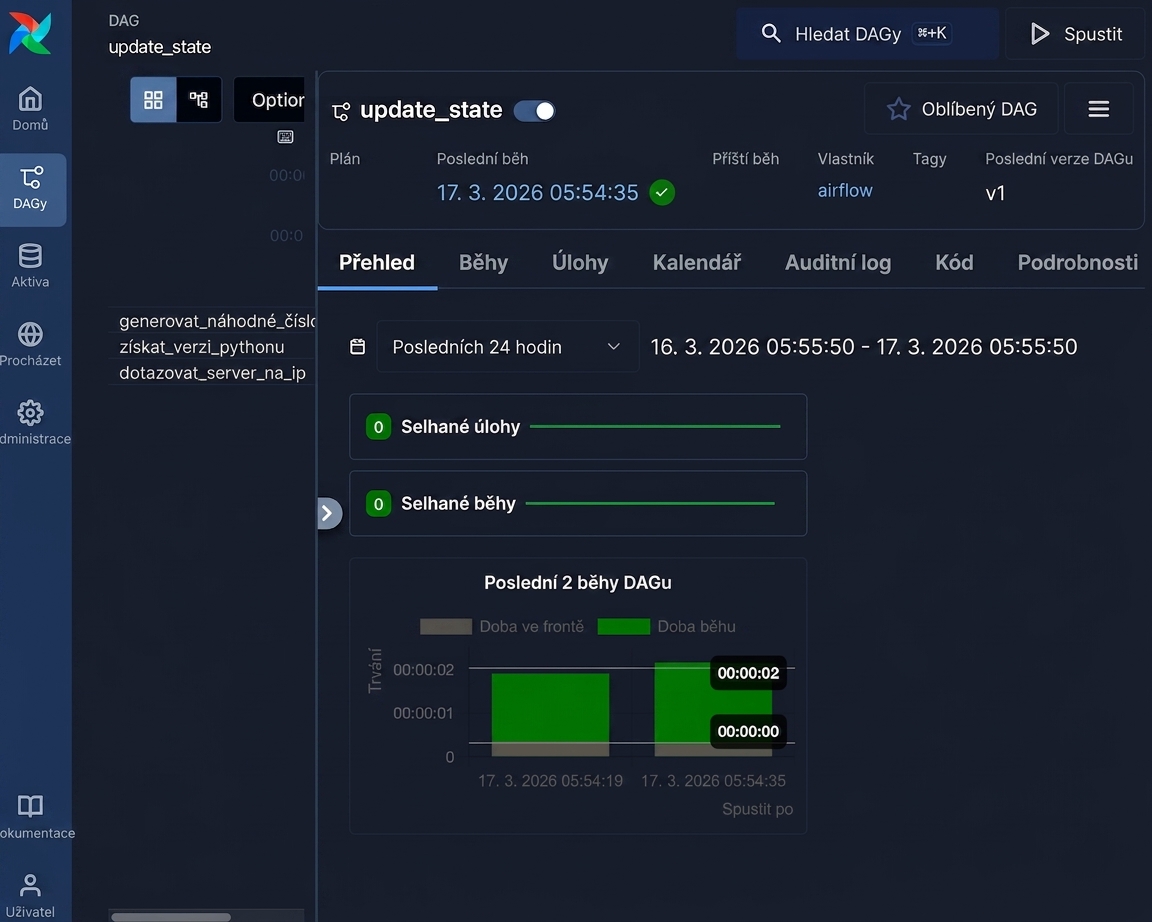Open Administrace settings gear
This screenshot has height=922, width=1152.
pyautogui.click(x=30, y=422)
